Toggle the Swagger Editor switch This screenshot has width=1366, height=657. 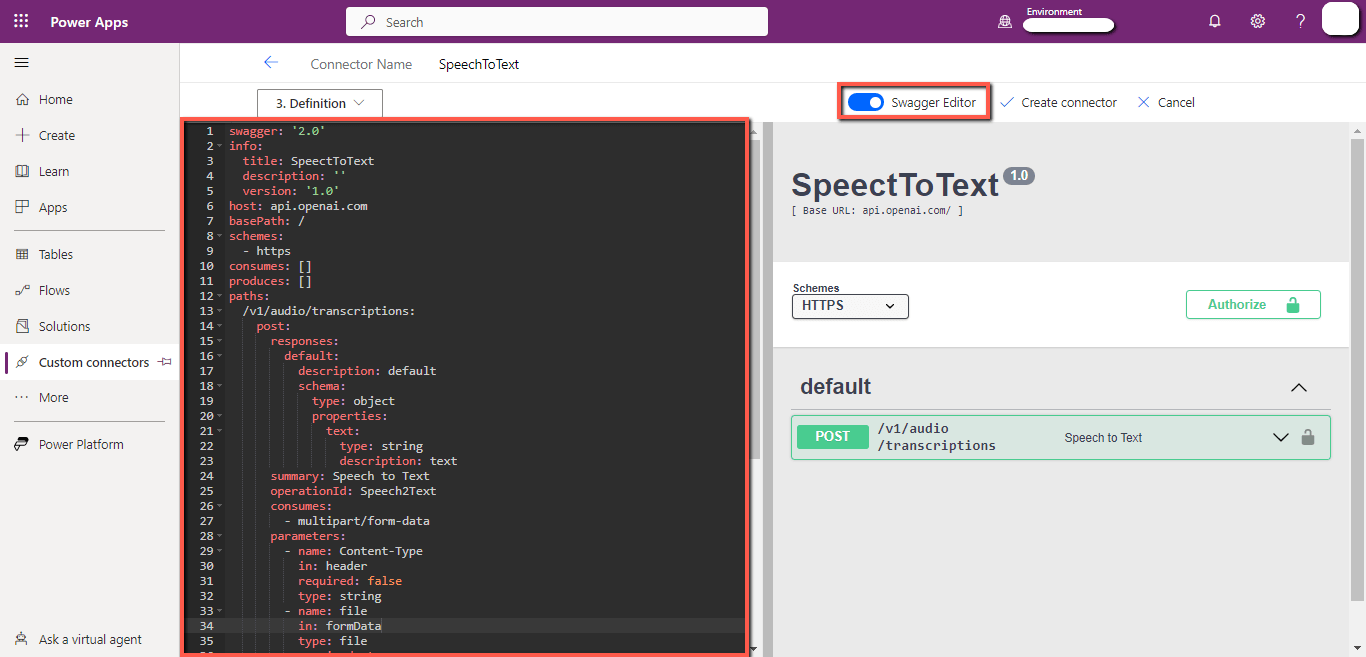(865, 102)
